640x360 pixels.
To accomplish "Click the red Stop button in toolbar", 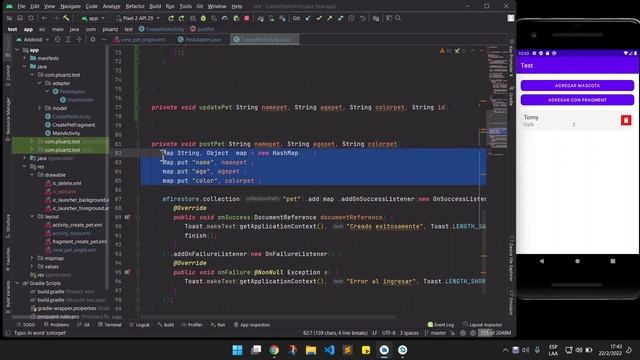I will (247, 18).
